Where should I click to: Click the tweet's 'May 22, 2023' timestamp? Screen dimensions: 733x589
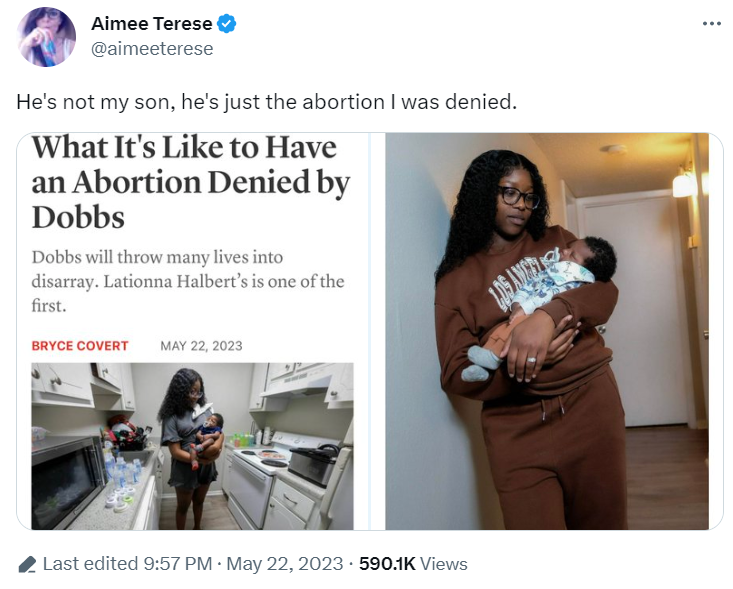284,564
